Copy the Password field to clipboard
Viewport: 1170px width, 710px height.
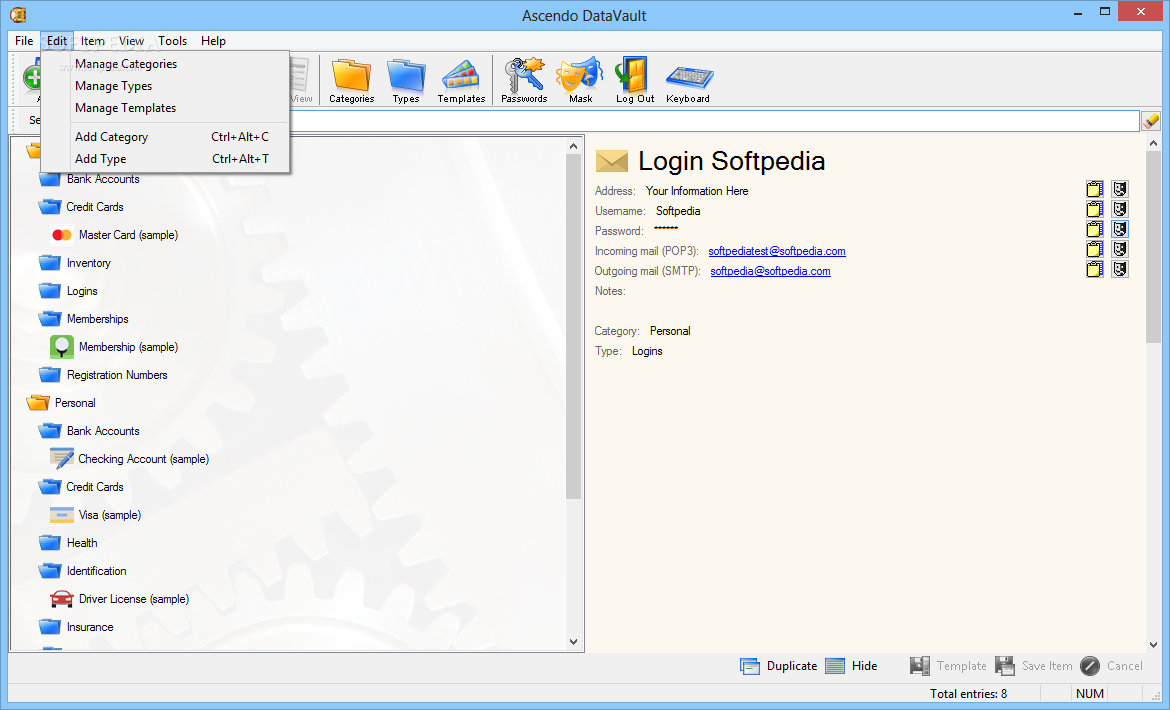pyautogui.click(x=1095, y=229)
